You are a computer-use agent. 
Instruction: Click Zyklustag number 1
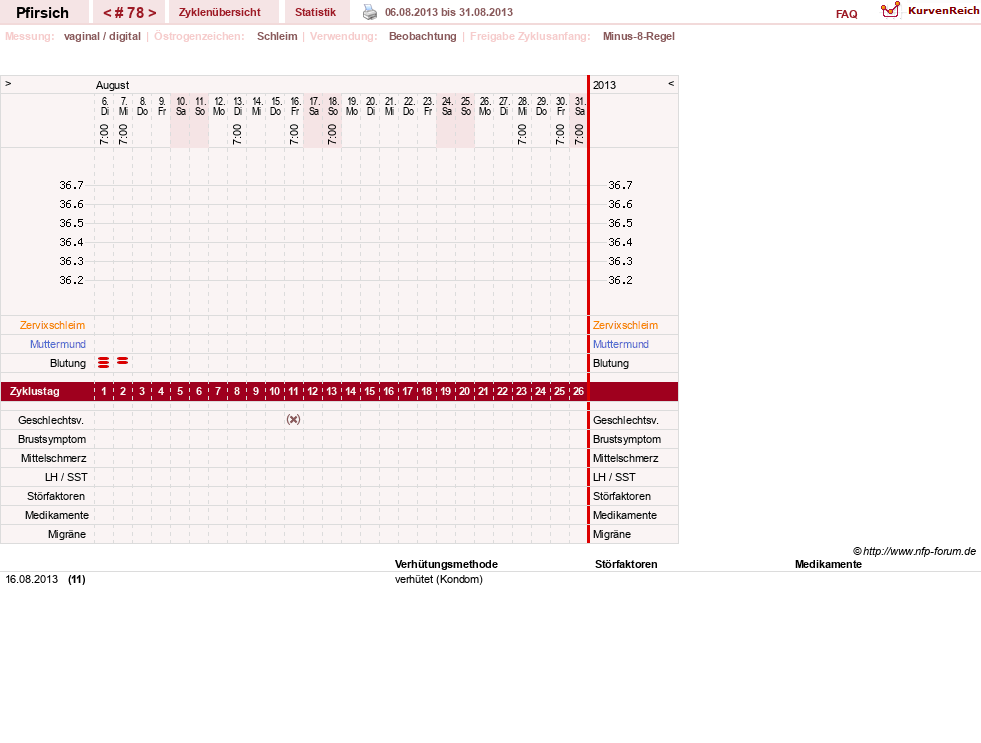104,392
